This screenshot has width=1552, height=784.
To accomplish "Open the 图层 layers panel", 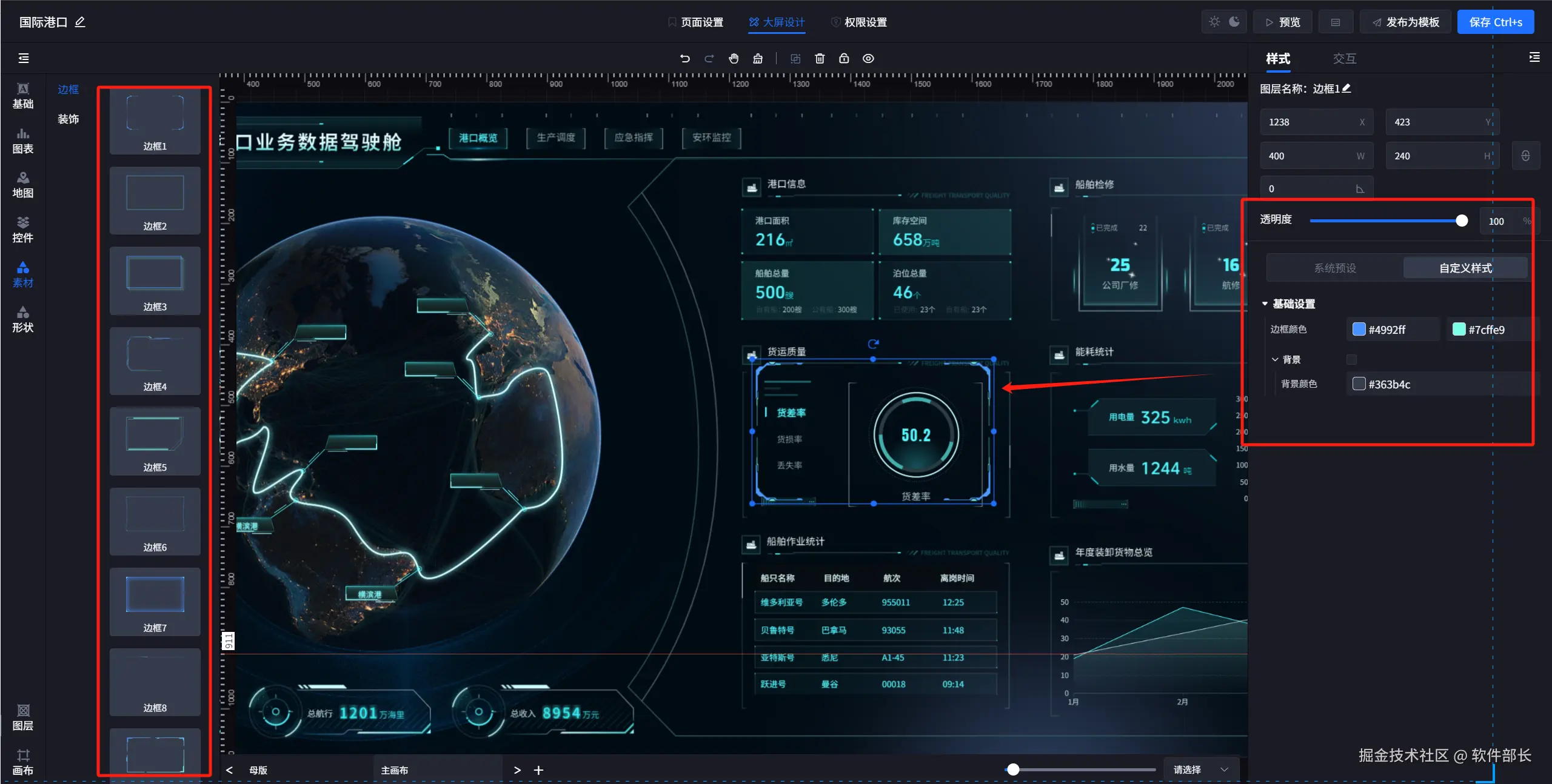I will [x=23, y=717].
